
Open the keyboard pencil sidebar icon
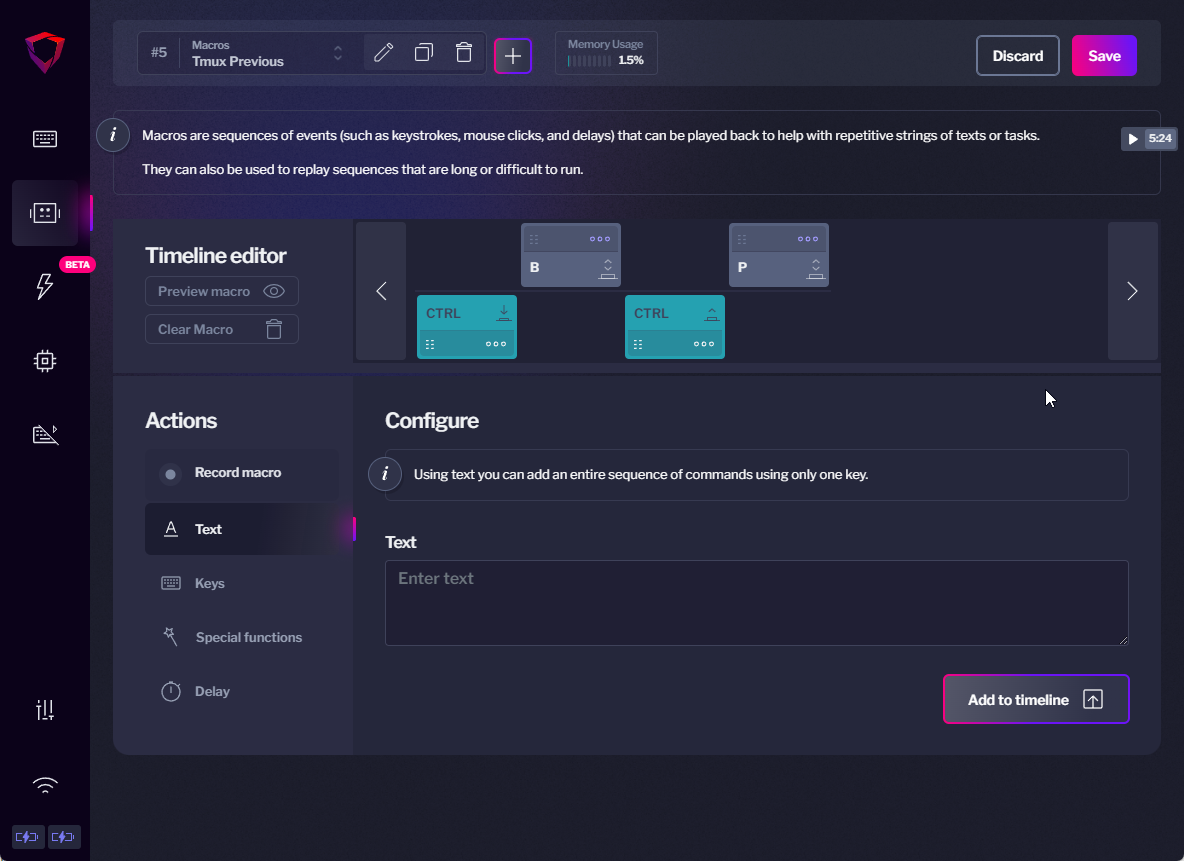45,434
